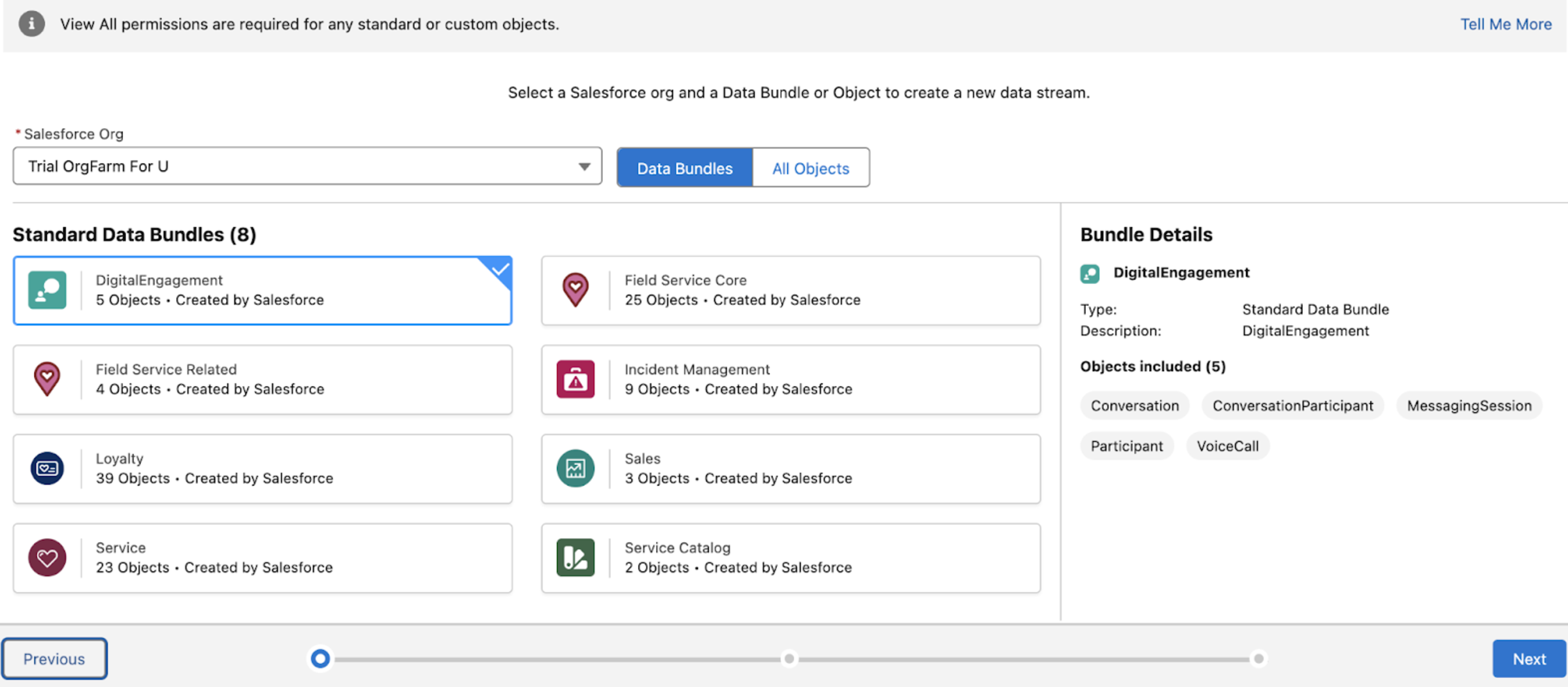The width and height of the screenshot is (1568, 687).
Task: Click the '9 Objects • Created by Salesforce' text
Action: tap(738, 389)
